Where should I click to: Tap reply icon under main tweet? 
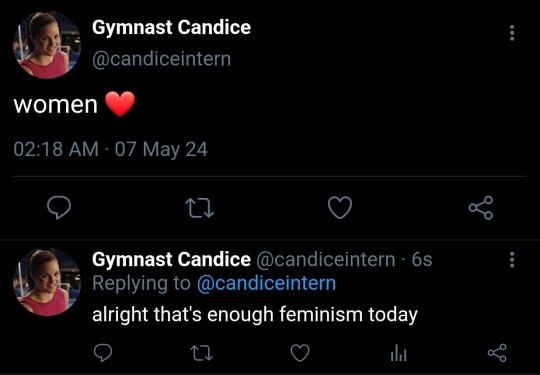59,208
